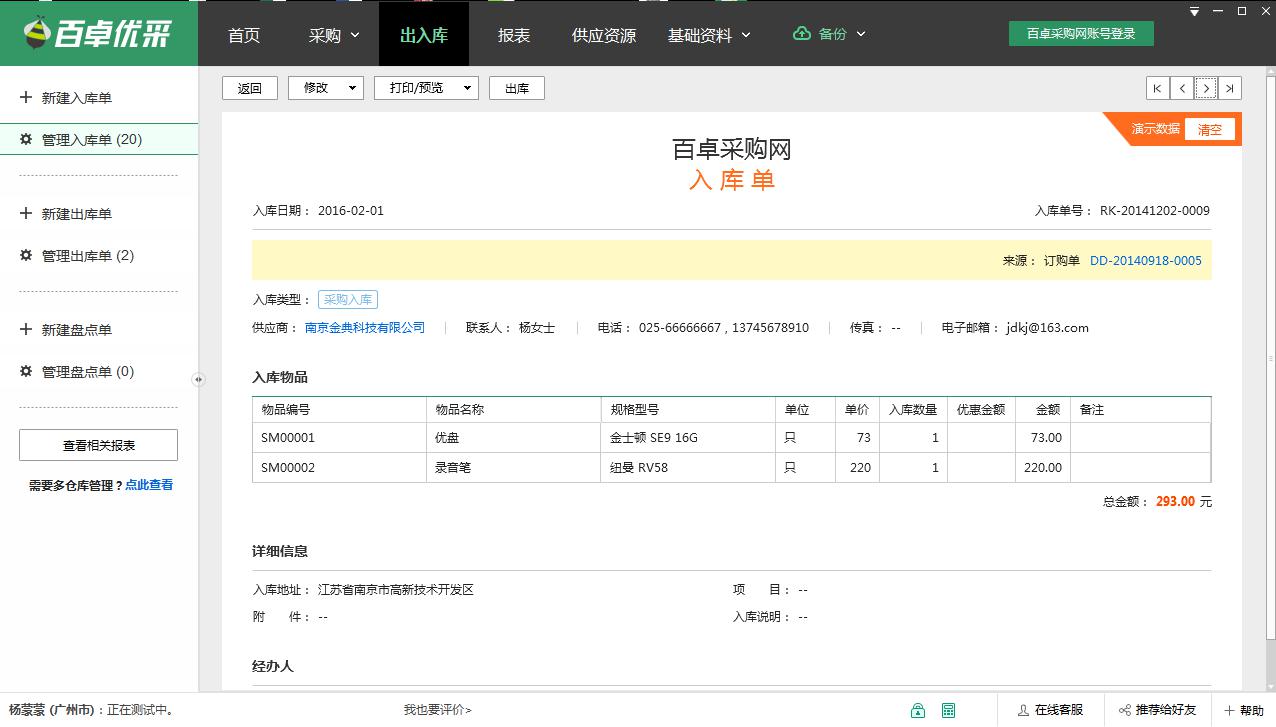Click the 优惠金额 column header
This screenshot has width=1276, height=727.
pyautogui.click(x=981, y=410)
